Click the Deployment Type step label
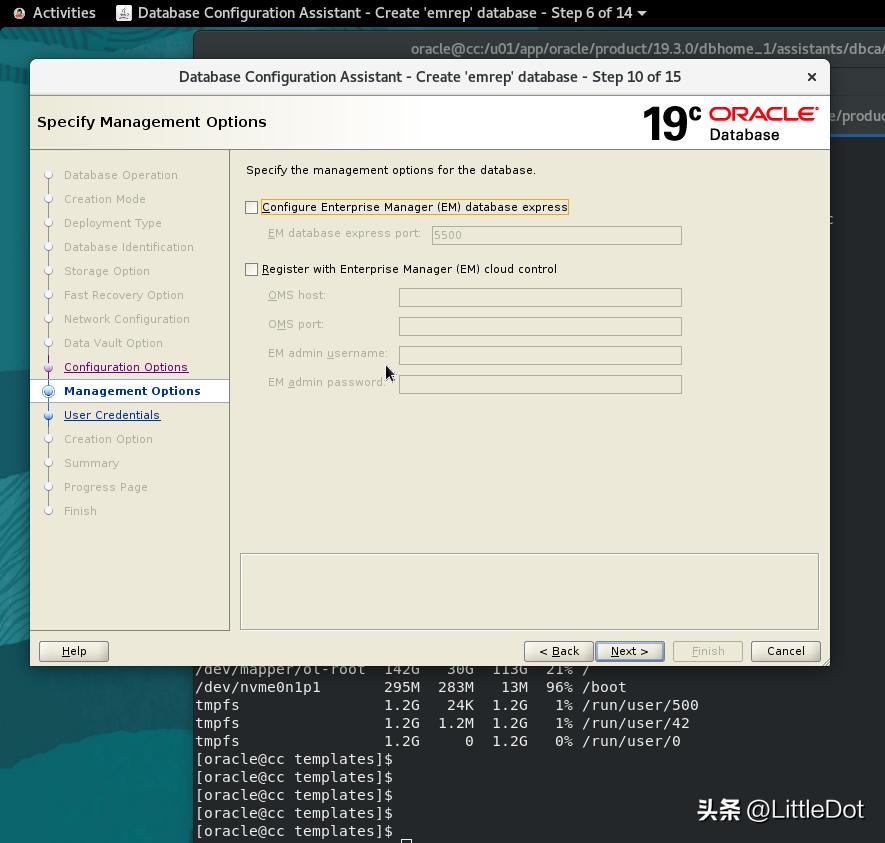The image size is (885, 843). (113, 223)
